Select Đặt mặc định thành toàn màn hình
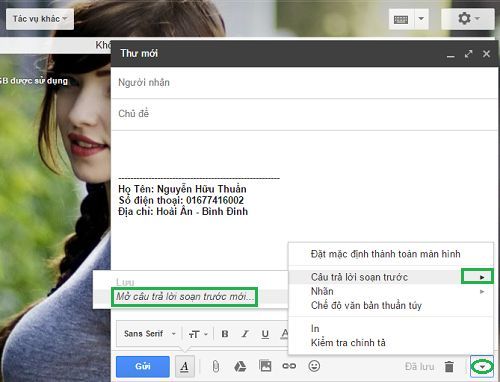The height and width of the screenshot is (382, 500). click(x=391, y=254)
